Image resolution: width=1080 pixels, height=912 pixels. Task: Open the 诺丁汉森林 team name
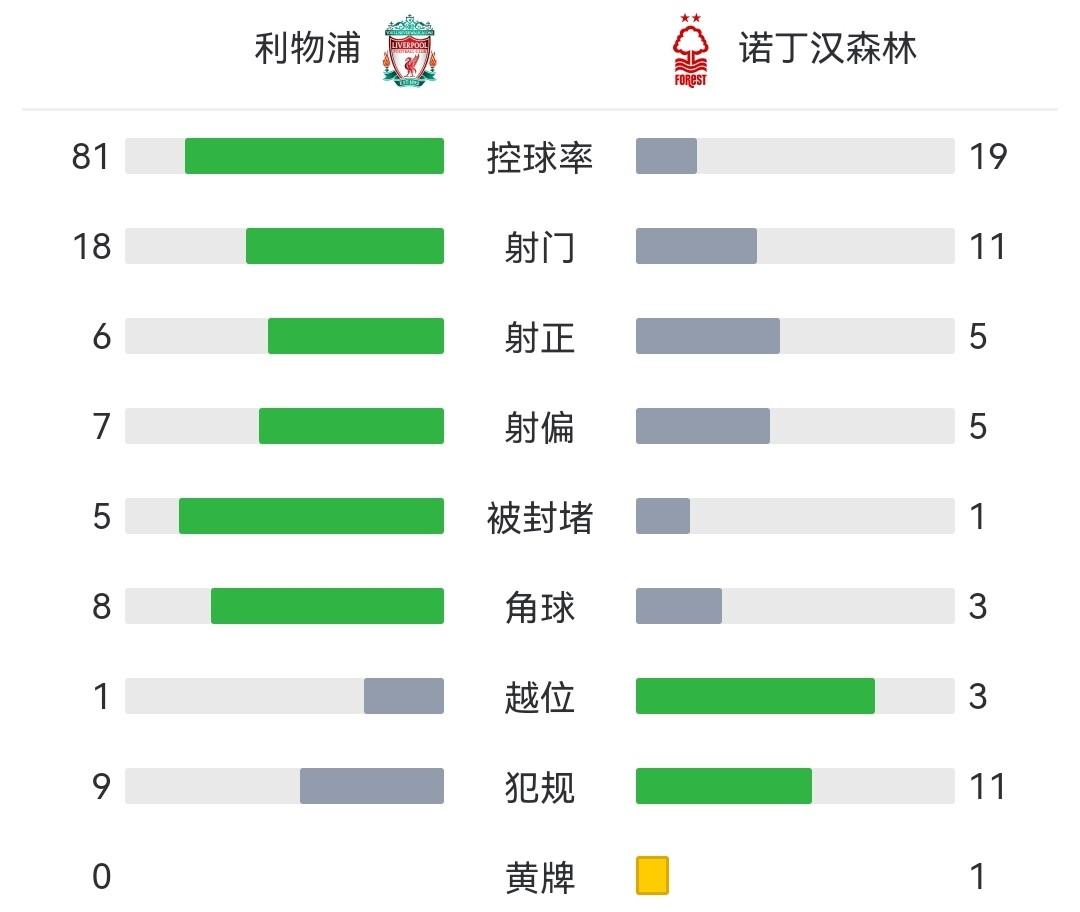[x=827, y=48]
